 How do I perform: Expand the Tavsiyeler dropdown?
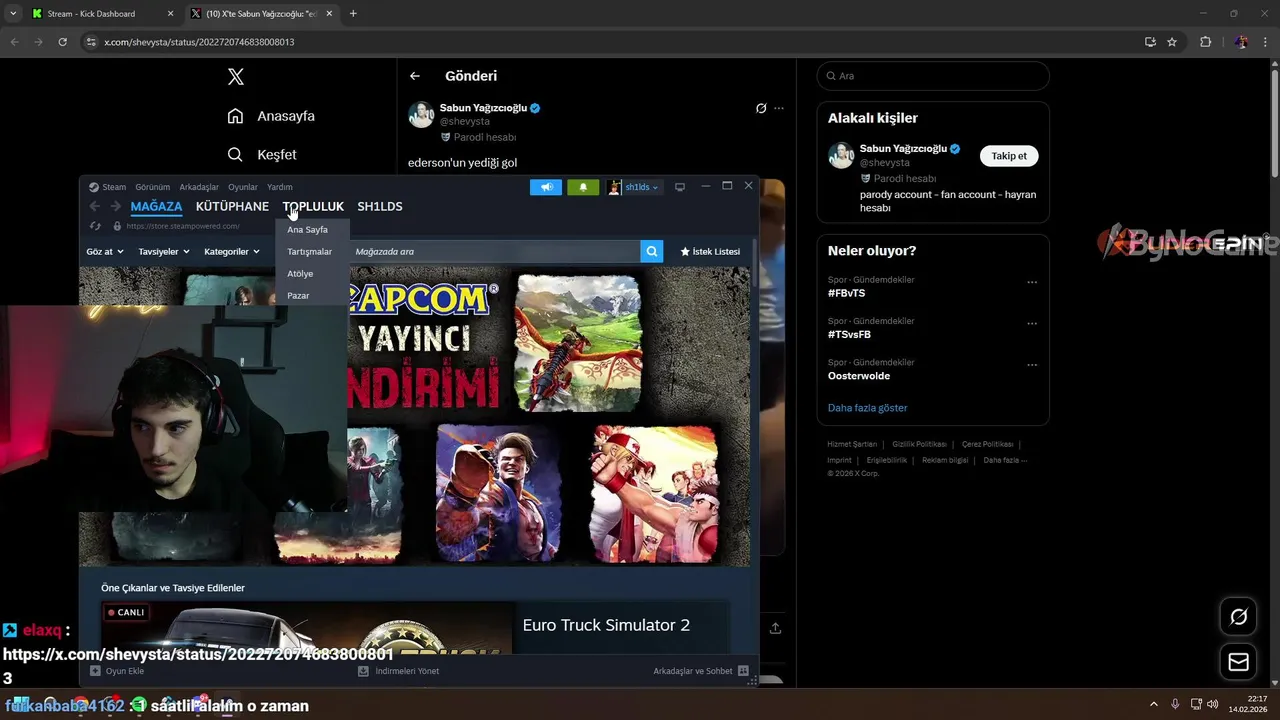pos(164,251)
